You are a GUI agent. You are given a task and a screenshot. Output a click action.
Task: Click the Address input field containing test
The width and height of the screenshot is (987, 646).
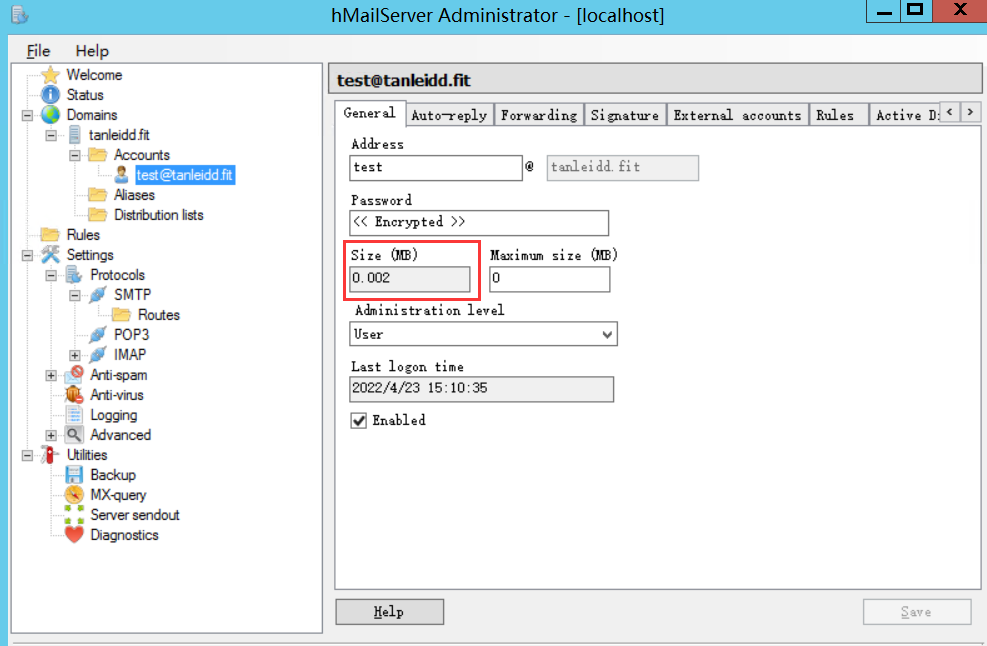click(436, 167)
